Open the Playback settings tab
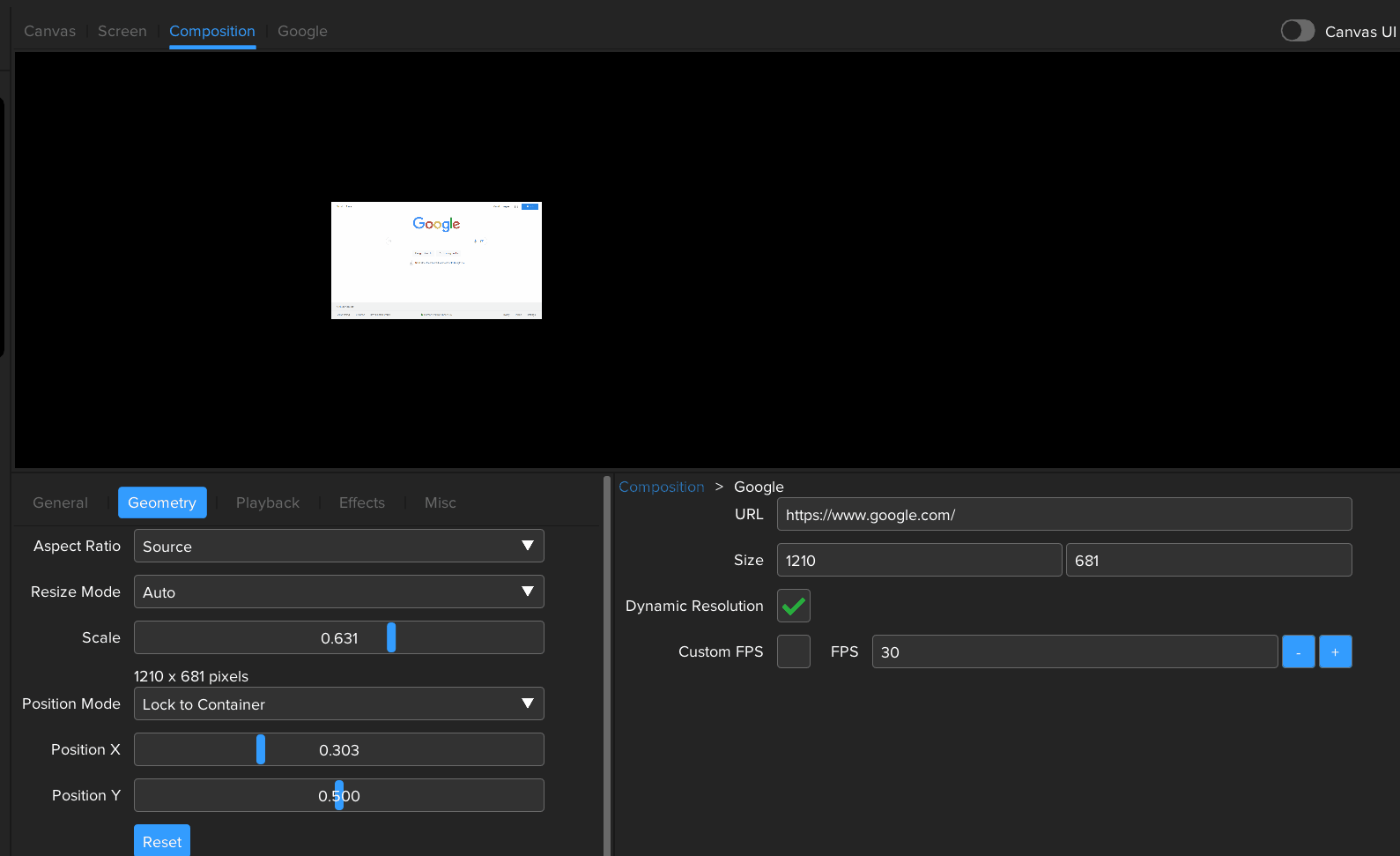 tap(267, 502)
